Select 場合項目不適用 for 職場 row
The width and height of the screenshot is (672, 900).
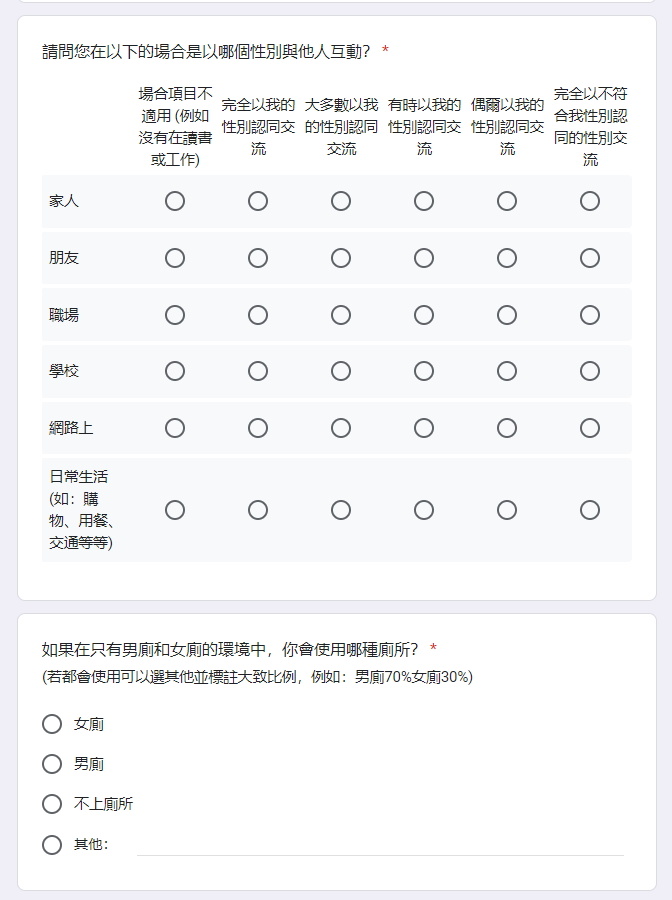click(175, 315)
